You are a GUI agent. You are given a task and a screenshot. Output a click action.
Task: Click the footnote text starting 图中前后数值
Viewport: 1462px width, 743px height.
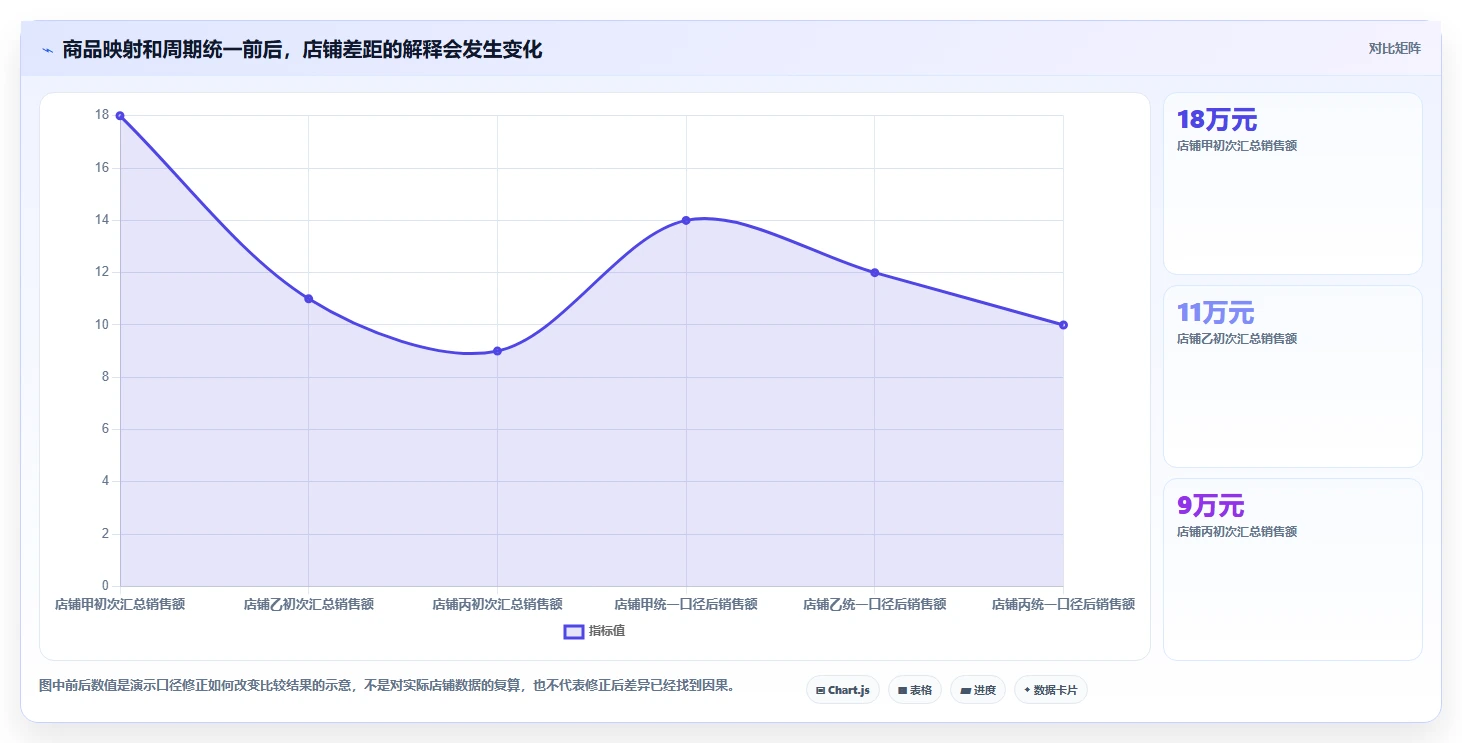click(x=387, y=686)
